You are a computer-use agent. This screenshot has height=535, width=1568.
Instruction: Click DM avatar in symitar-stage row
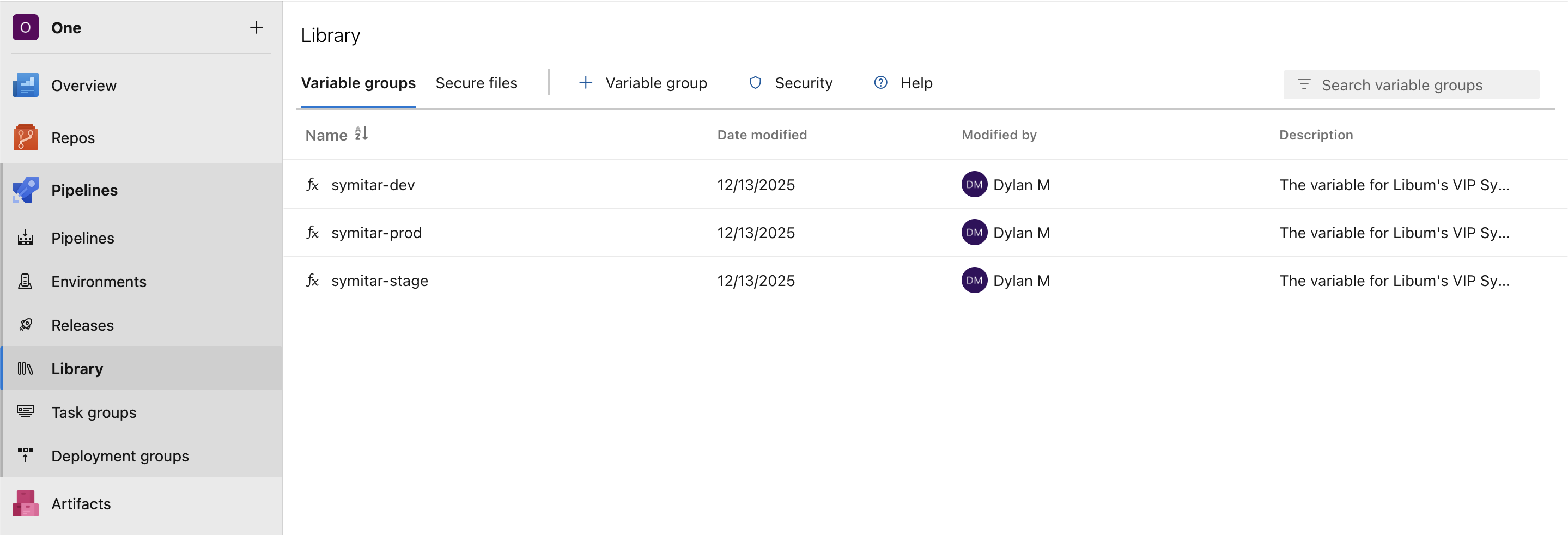point(975,281)
